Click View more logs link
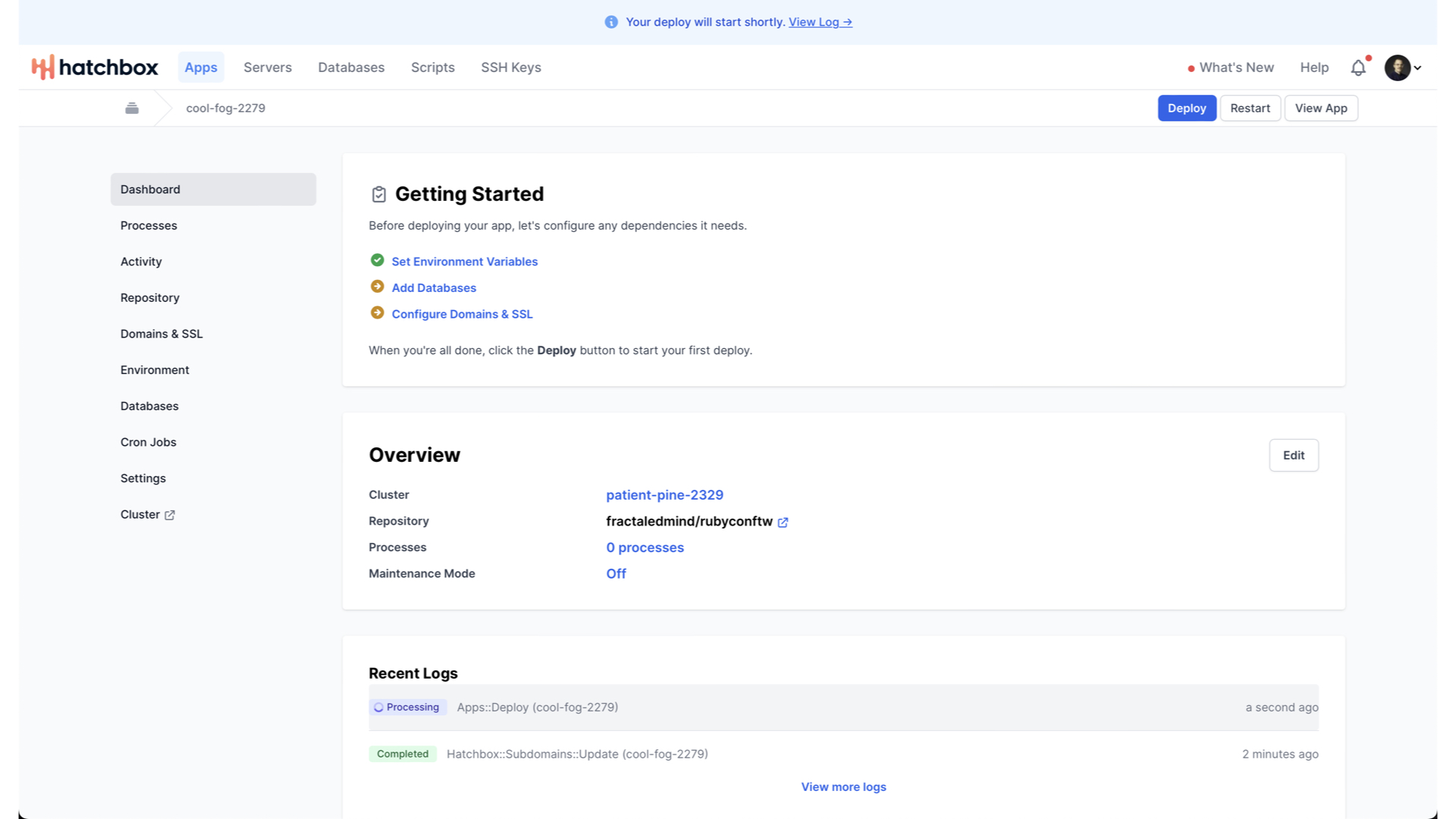This screenshot has height=819, width=1456. pos(843,787)
